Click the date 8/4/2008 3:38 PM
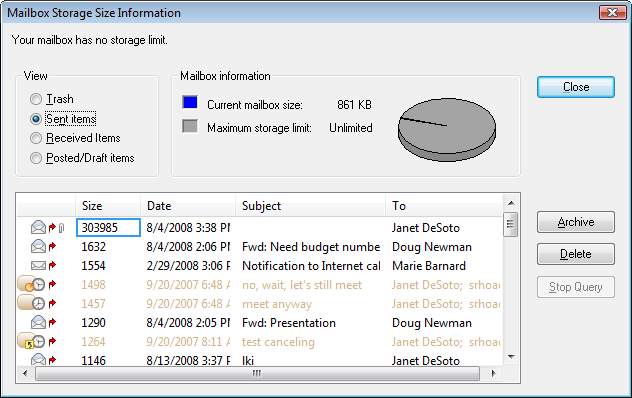 tap(188, 228)
